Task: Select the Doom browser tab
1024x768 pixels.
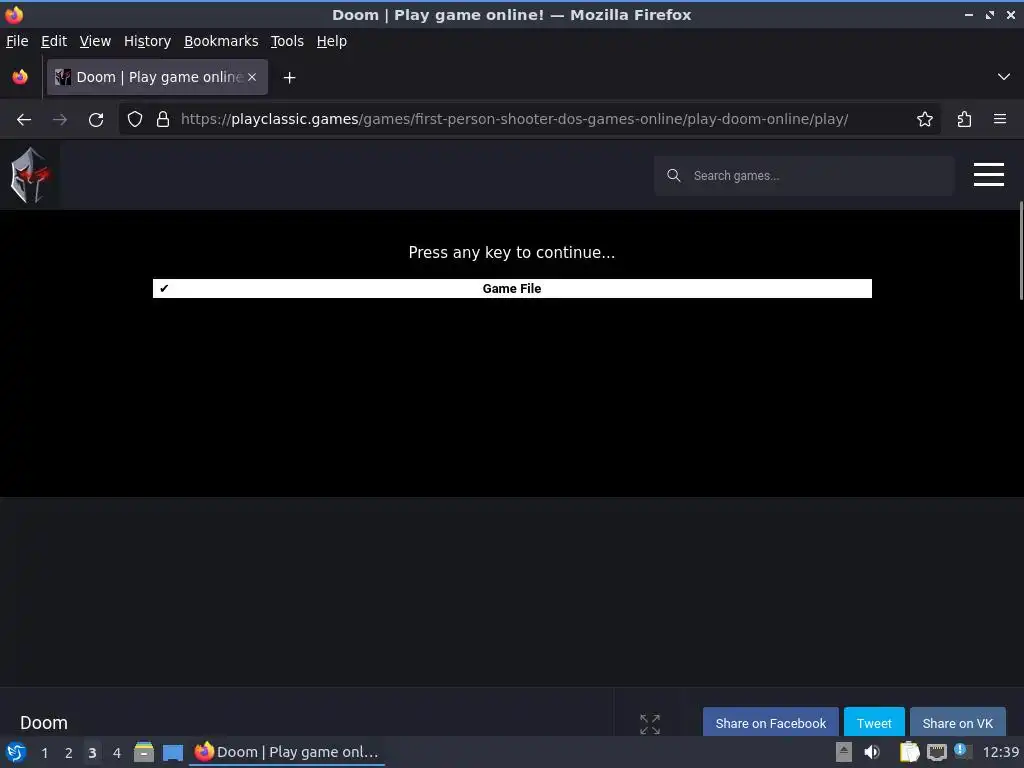Action: click(157, 77)
